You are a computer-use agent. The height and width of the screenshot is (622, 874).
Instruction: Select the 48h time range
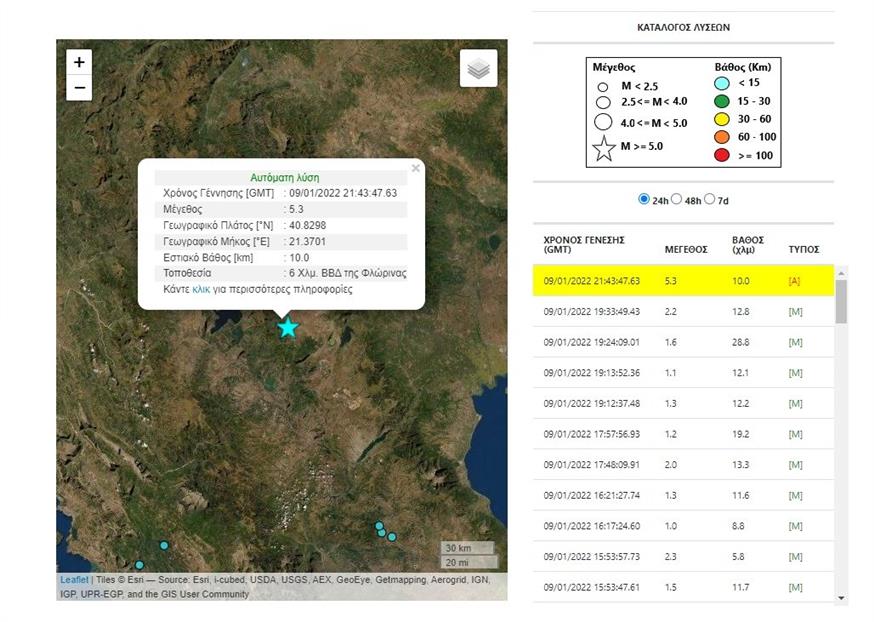point(677,199)
